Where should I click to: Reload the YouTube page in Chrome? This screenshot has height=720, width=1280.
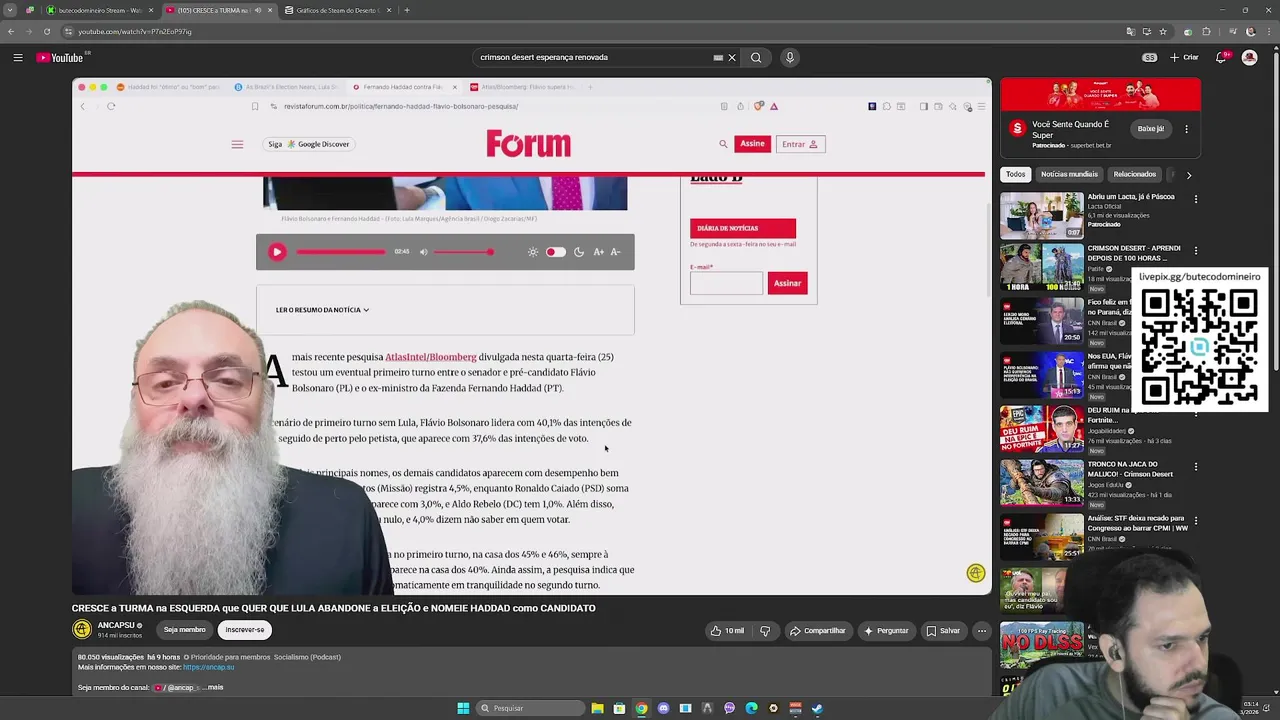pyautogui.click(x=46, y=32)
